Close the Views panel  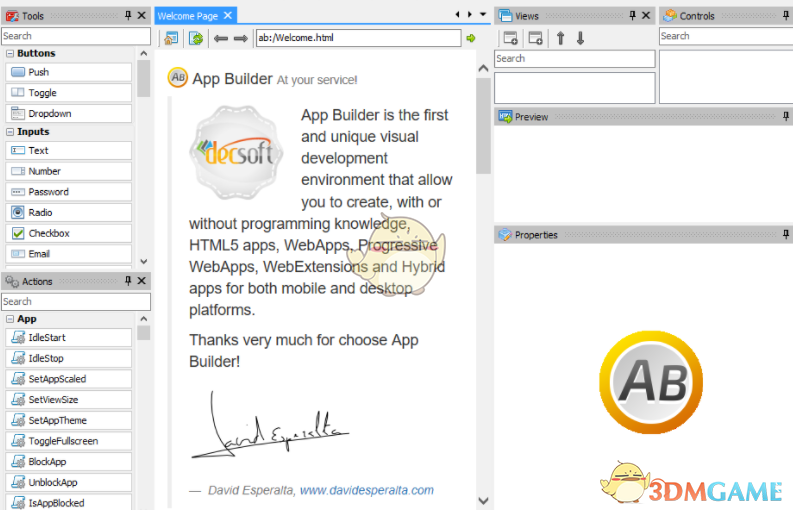click(x=646, y=16)
